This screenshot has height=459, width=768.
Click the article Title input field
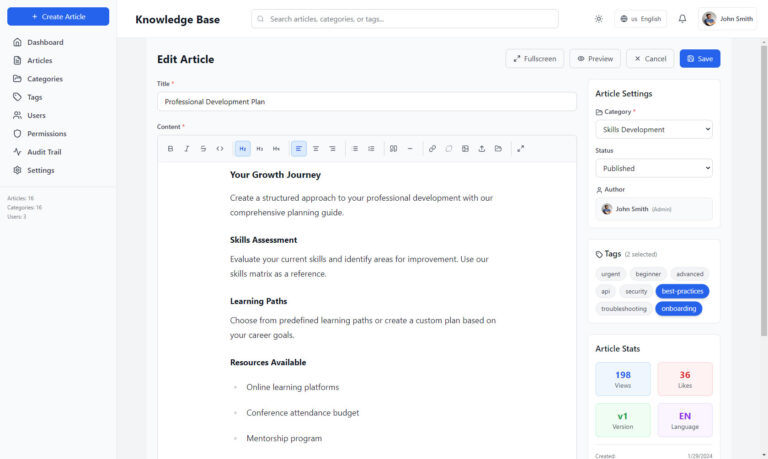366,101
